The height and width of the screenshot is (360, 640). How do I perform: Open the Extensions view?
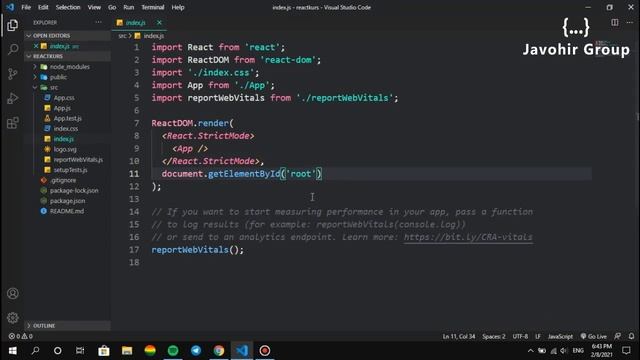pyautogui.click(x=13, y=123)
